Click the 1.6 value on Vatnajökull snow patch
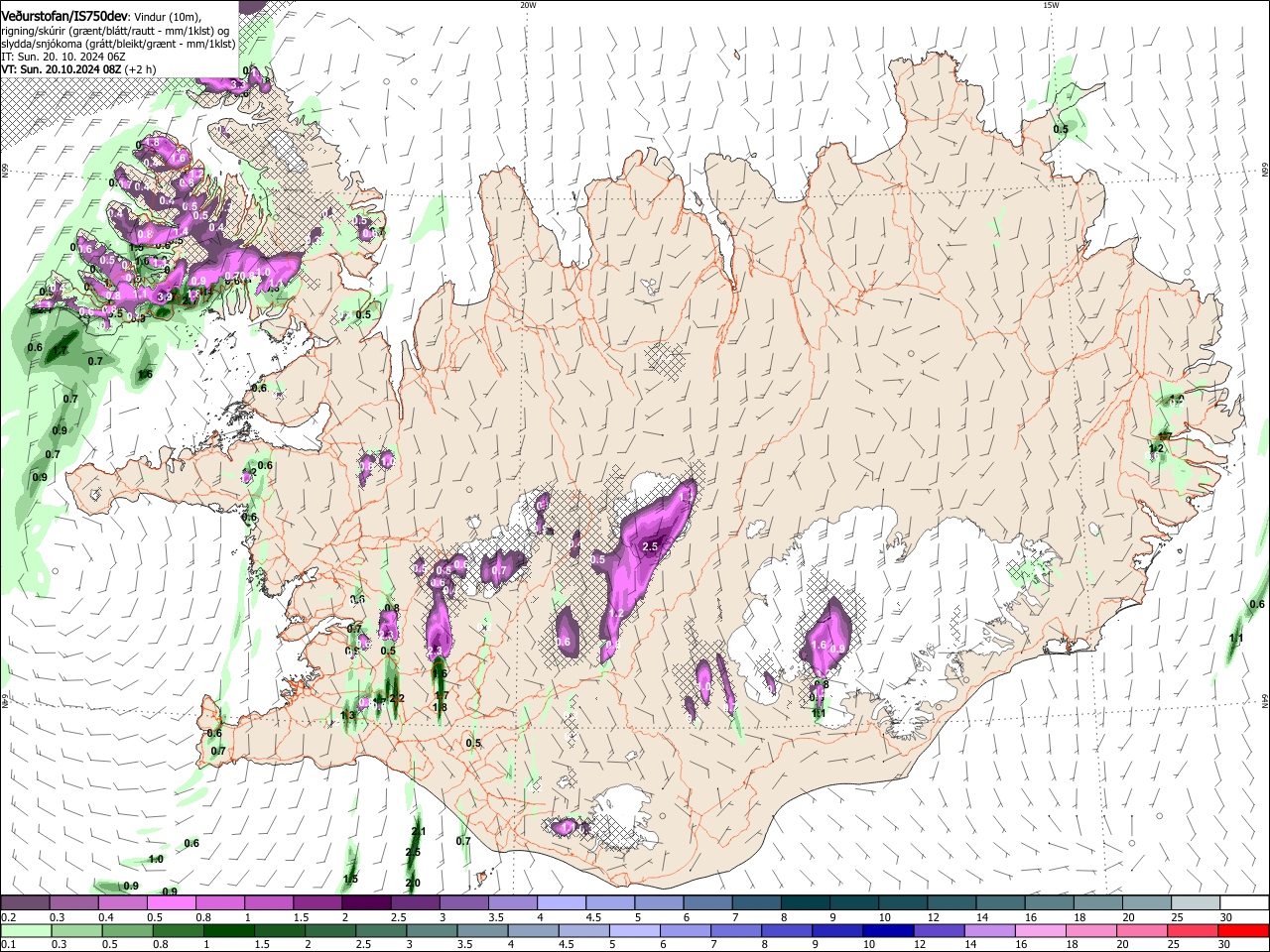 coord(819,645)
